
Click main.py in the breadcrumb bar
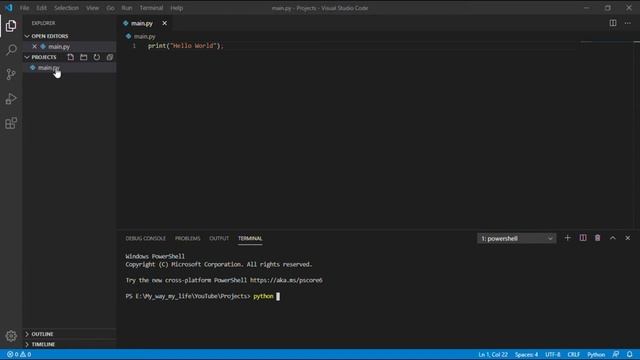[144, 36]
